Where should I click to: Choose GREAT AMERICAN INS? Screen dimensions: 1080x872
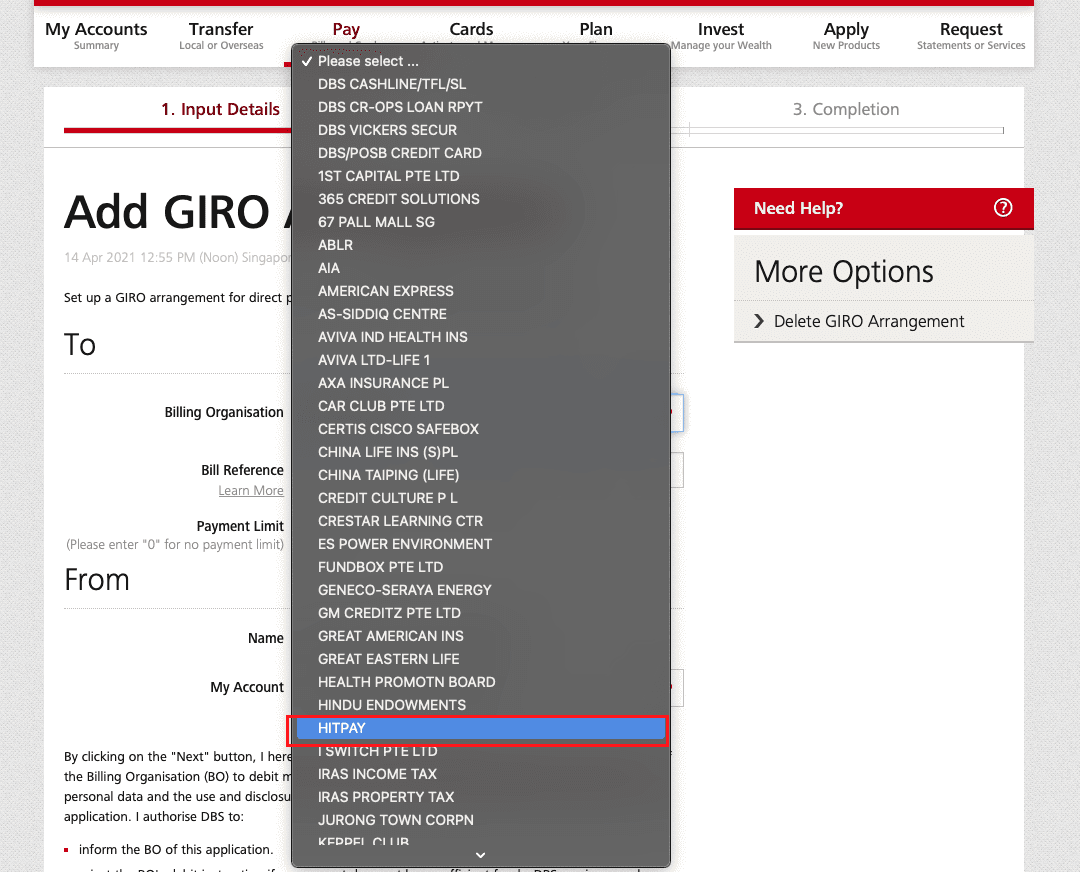click(481, 636)
